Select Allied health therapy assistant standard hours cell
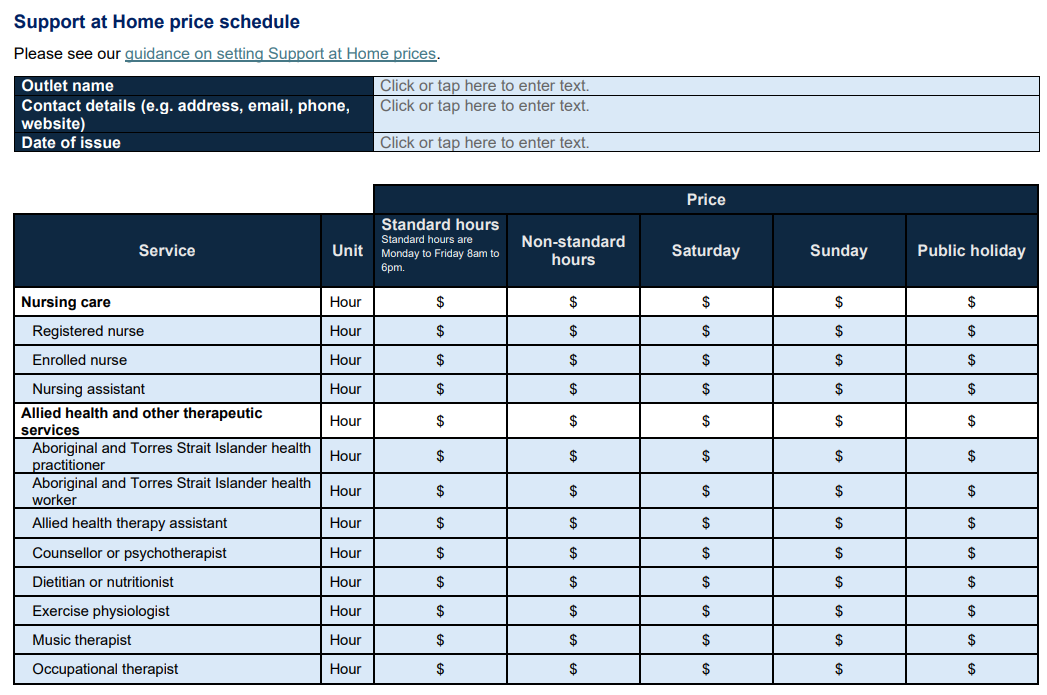The image size is (1047, 695). point(440,523)
